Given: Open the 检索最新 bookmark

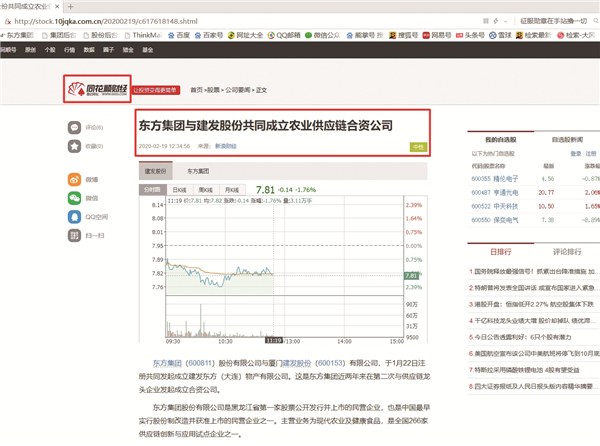Looking at the screenshot, I should (533, 35).
